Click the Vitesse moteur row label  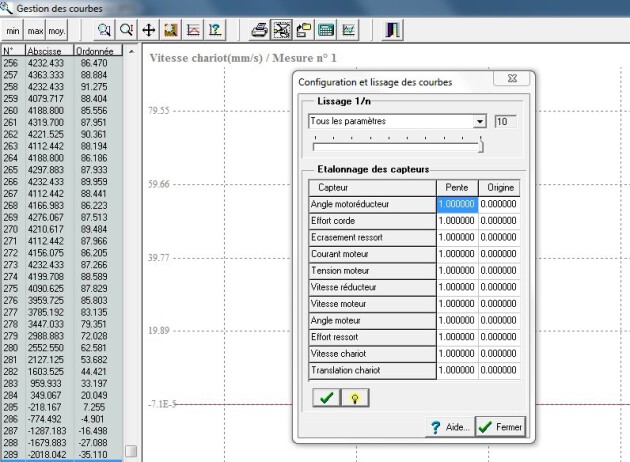point(372,304)
